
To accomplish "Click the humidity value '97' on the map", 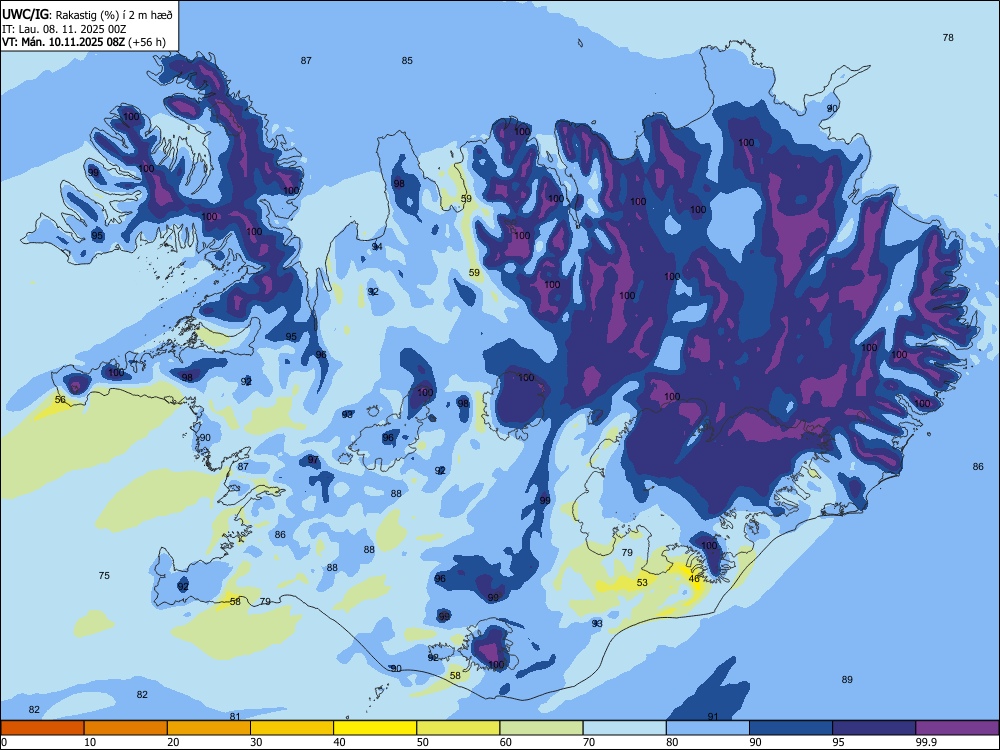I will [x=313, y=459].
